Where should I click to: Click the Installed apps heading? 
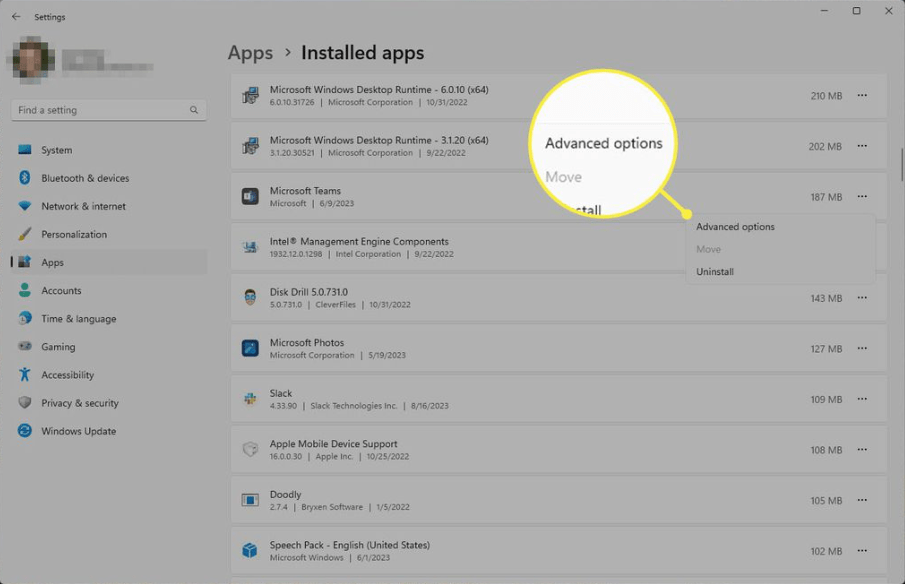[362, 53]
